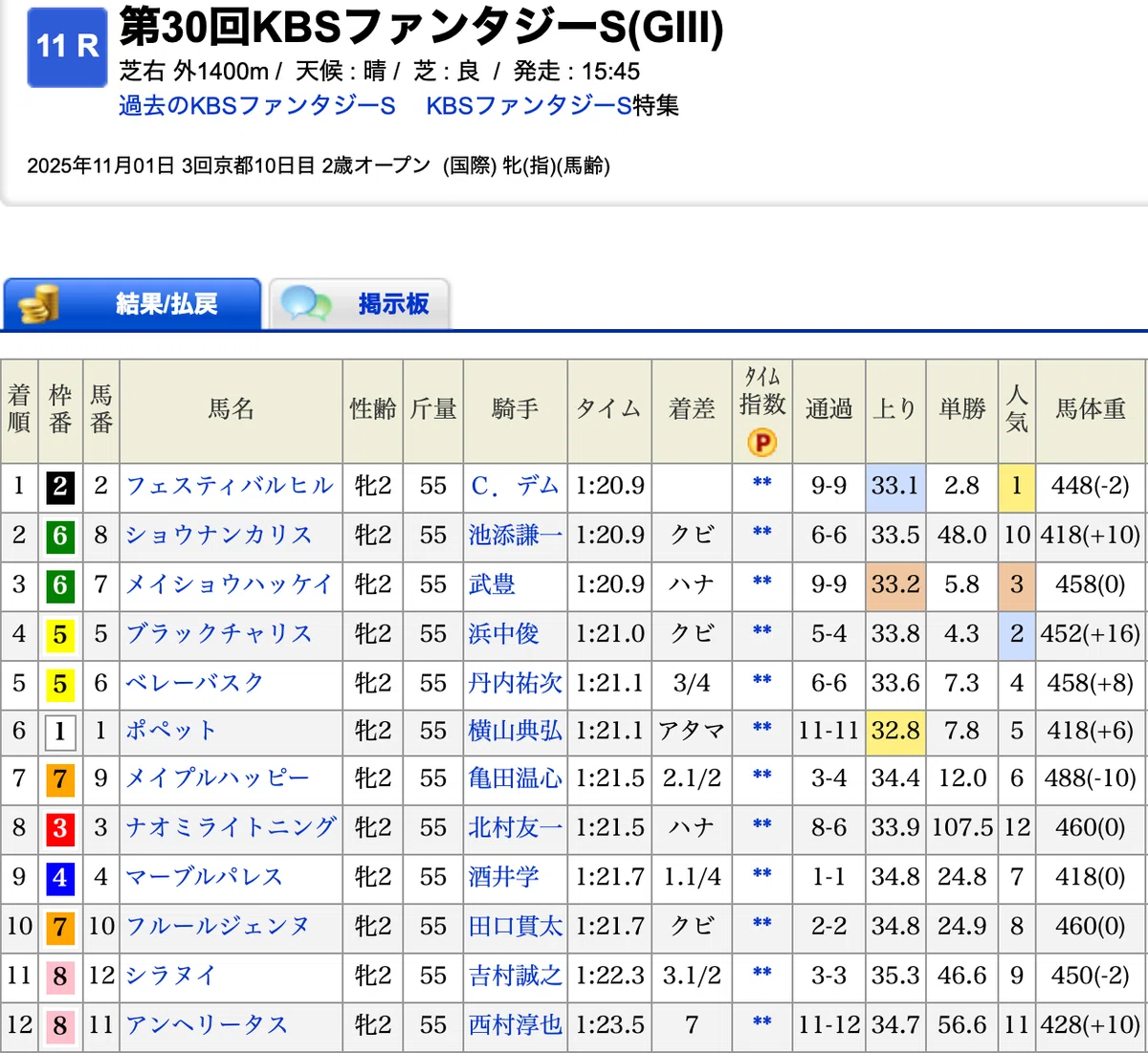Click the ** time index in アンヘリータス row
This screenshot has width=1148, height=1053.
(x=762, y=1022)
